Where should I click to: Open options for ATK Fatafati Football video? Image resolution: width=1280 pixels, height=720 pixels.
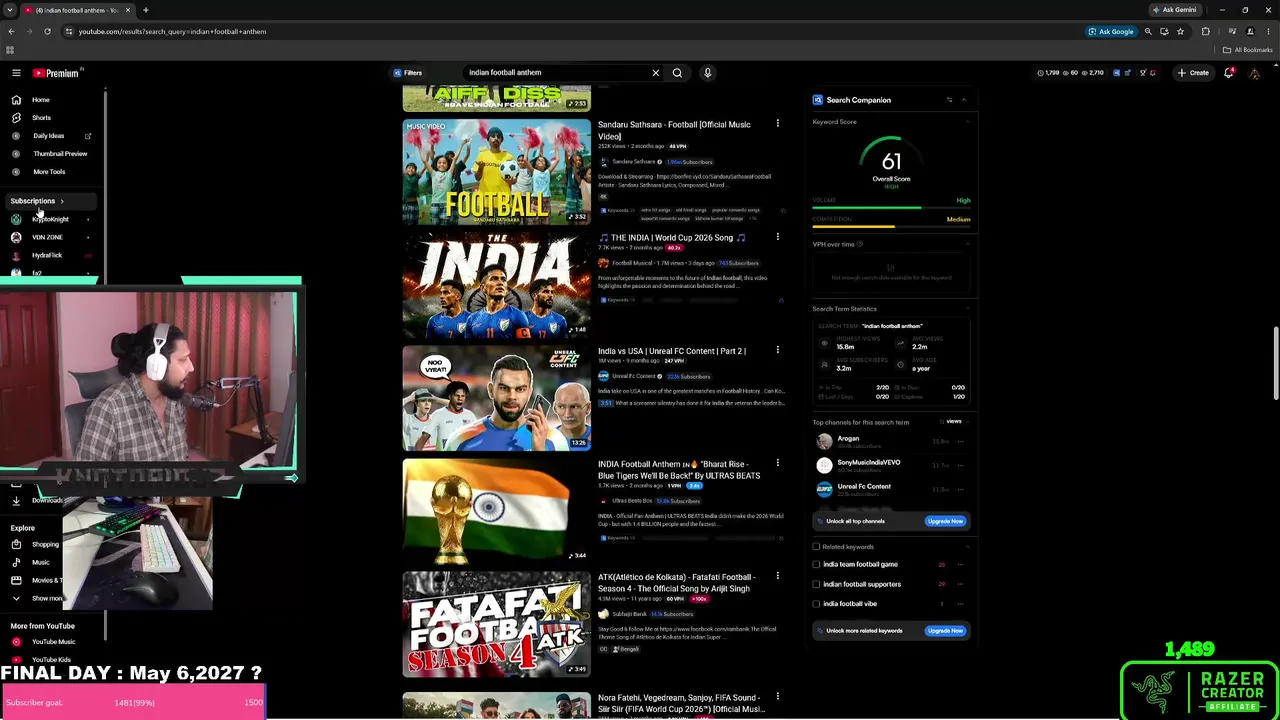coord(777,577)
